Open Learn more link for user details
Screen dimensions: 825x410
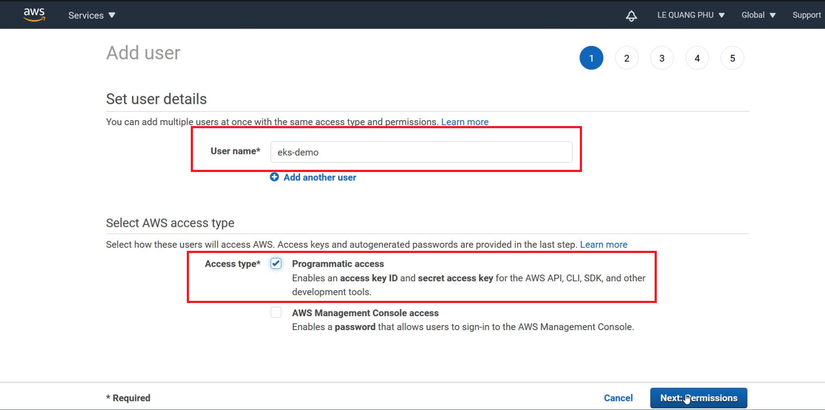[x=465, y=122]
